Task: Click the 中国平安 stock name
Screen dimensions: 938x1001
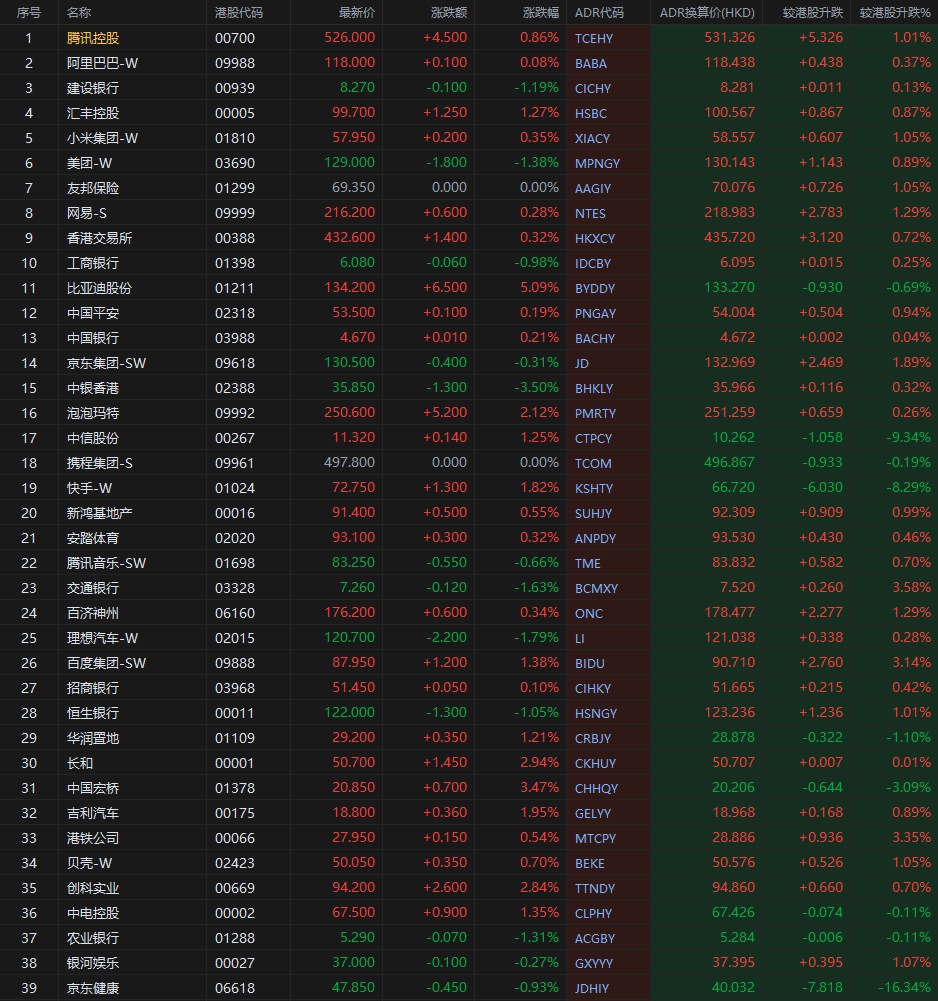Action: pyautogui.click(x=93, y=313)
